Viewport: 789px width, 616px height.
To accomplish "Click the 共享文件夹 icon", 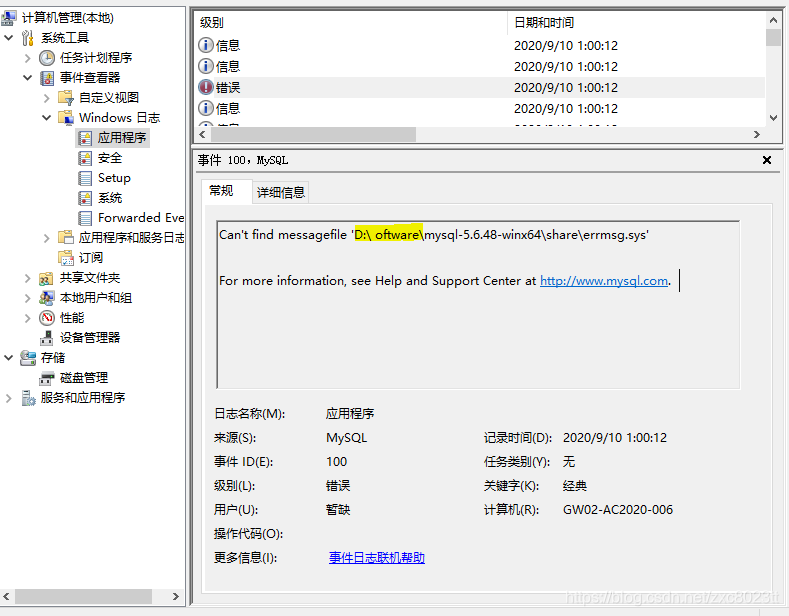I will (x=46, y=278).
